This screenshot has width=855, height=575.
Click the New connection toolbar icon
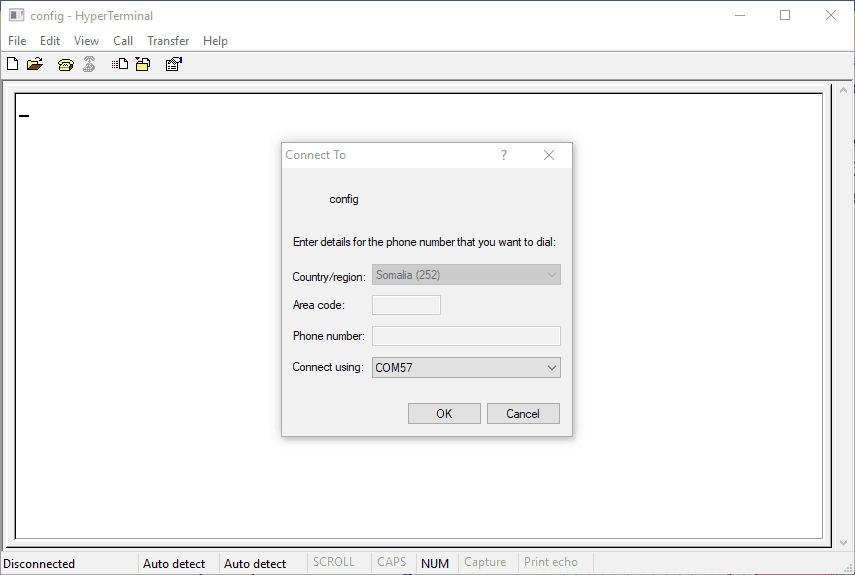point(12,65)
